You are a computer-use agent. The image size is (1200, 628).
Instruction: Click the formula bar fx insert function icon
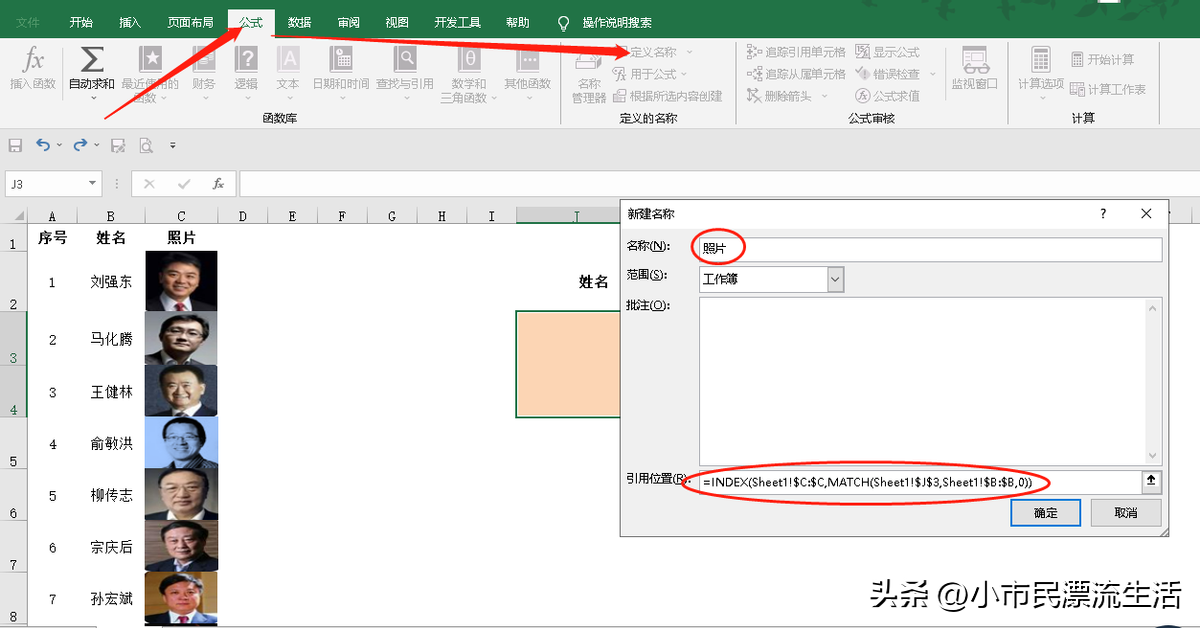point(218,184)
